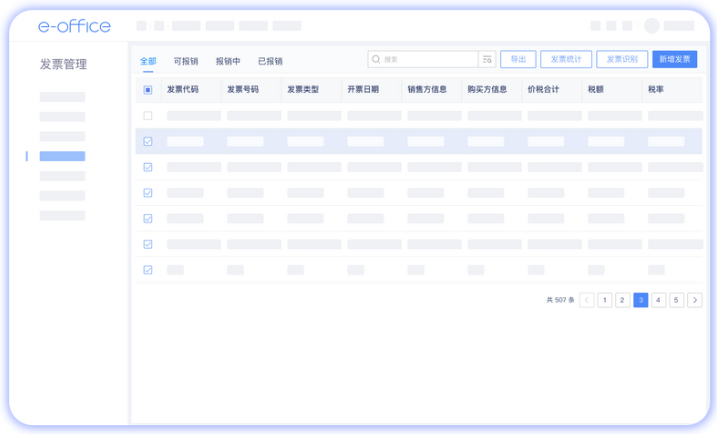
Task: Click the 导出 button
Action: [x=518, y=60]
